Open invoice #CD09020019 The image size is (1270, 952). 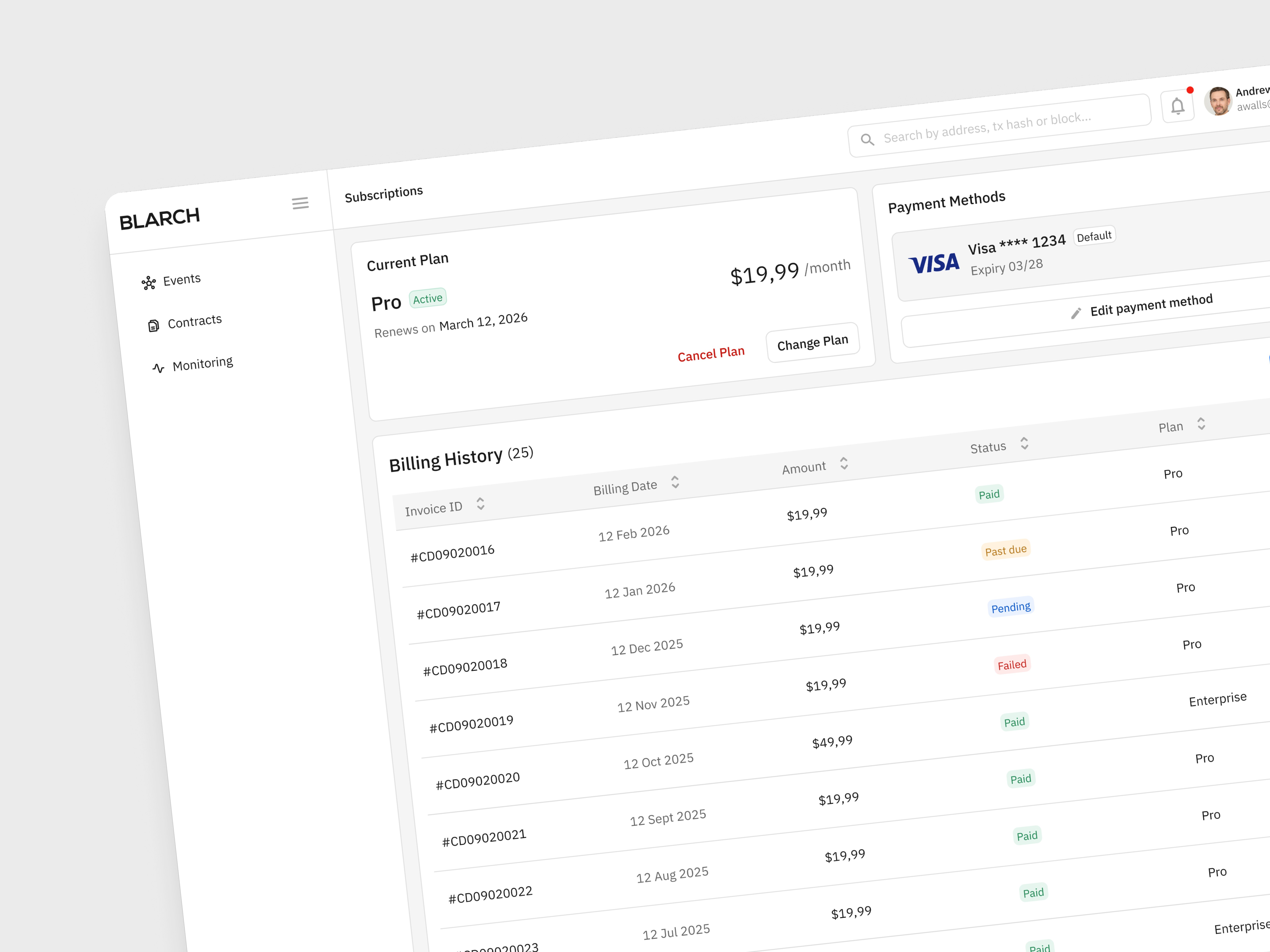(x=471, y=724)
